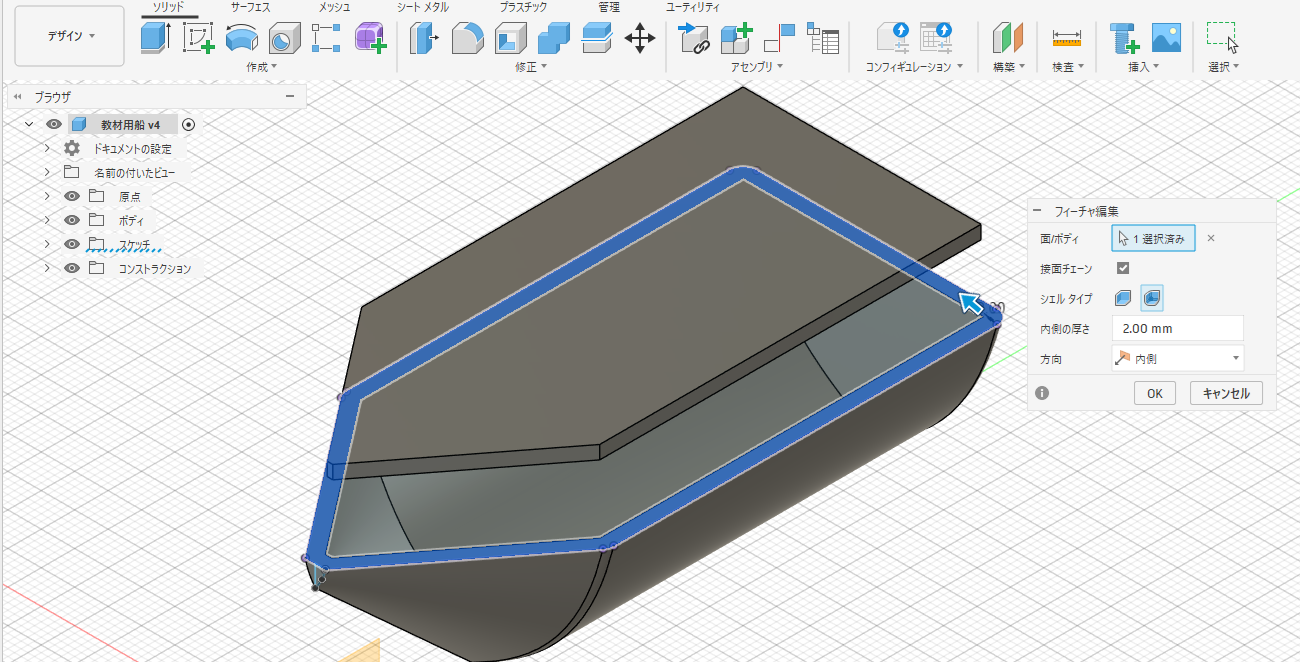Choose the Hole tool icon
1300x662 pixels.
coord(285,38)
